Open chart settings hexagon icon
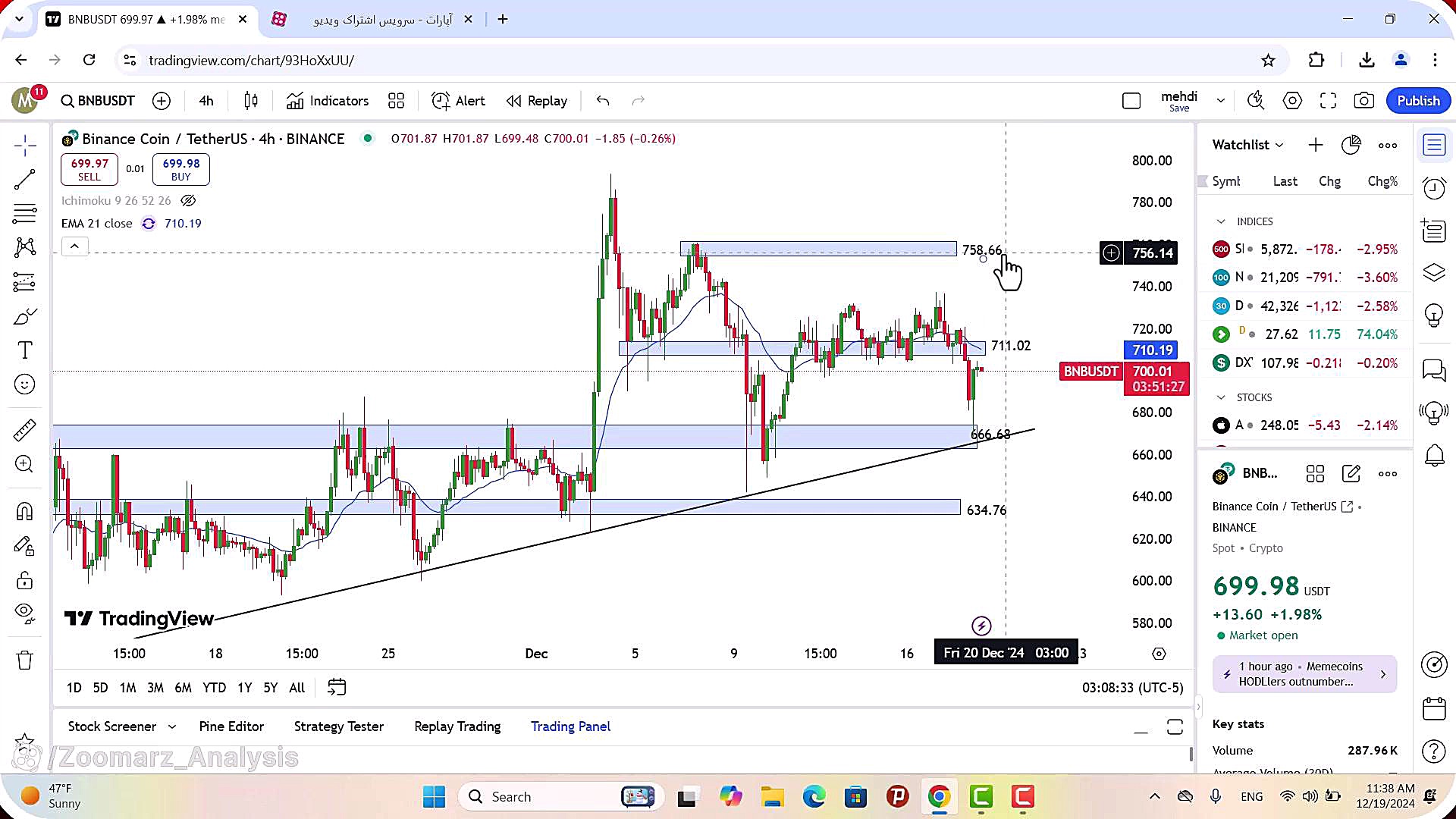 (x=1292, y=101)
